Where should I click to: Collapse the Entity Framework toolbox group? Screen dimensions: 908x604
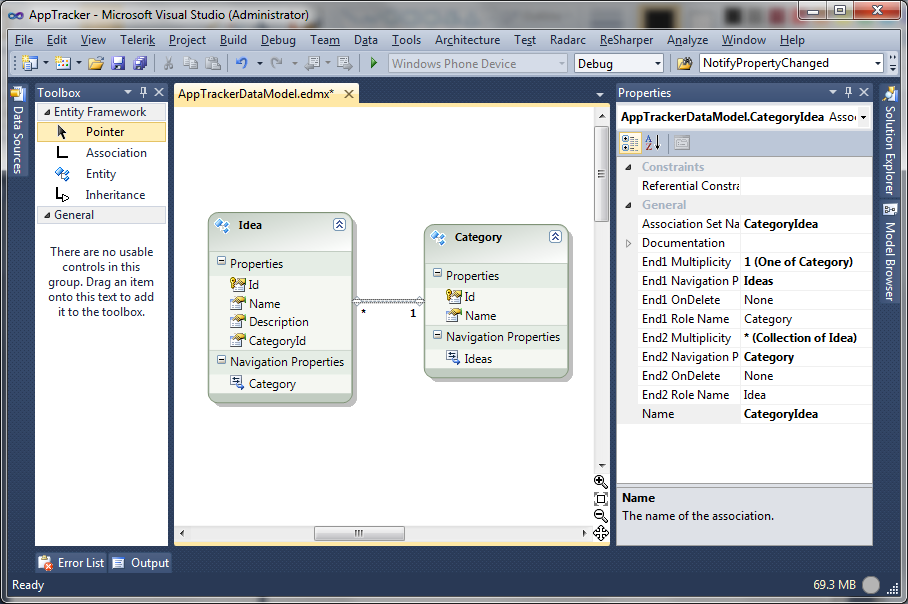[47, 112]
